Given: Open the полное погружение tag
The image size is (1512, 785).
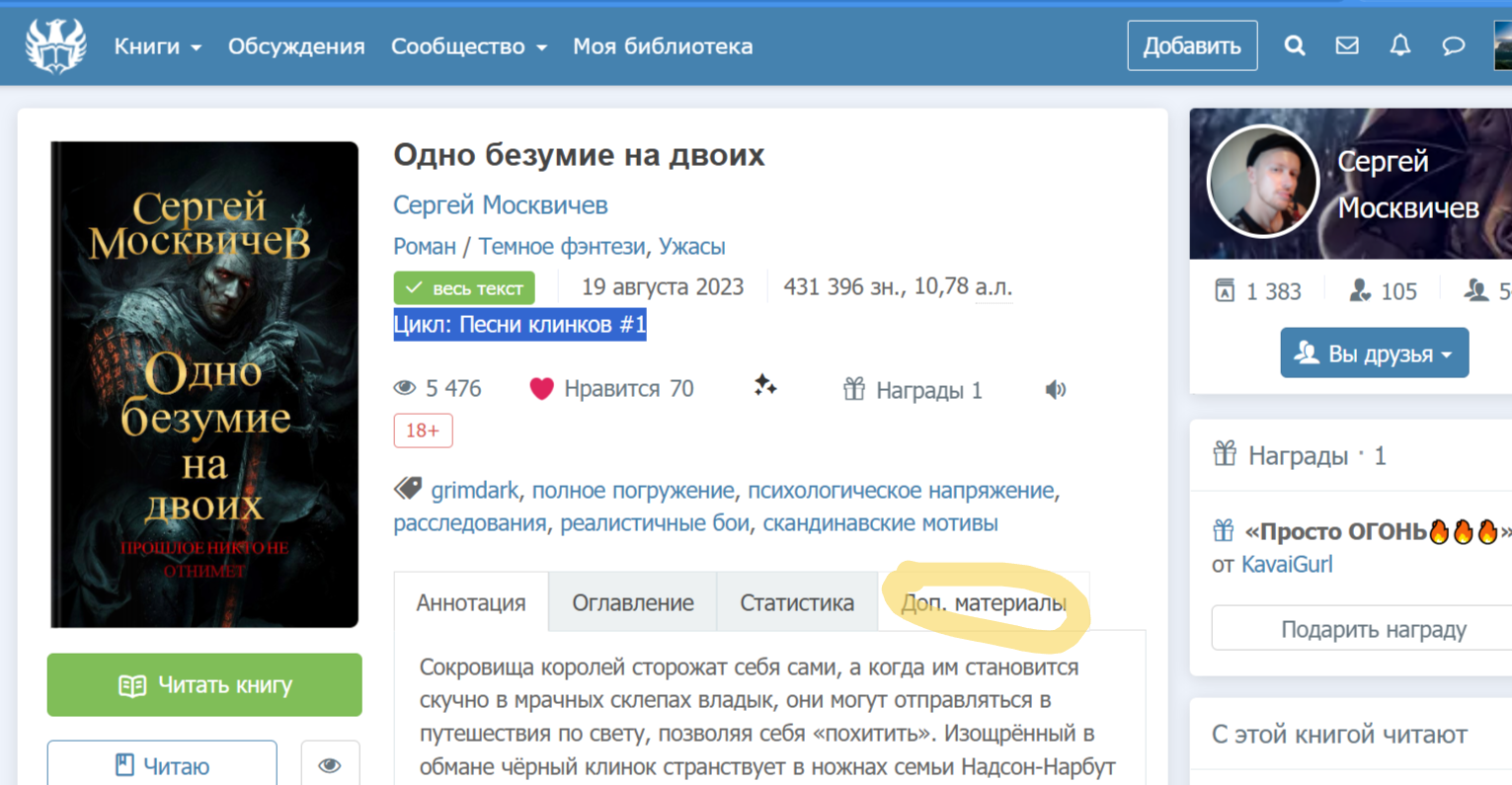Looking at the screenshot, I should (633, 490).
